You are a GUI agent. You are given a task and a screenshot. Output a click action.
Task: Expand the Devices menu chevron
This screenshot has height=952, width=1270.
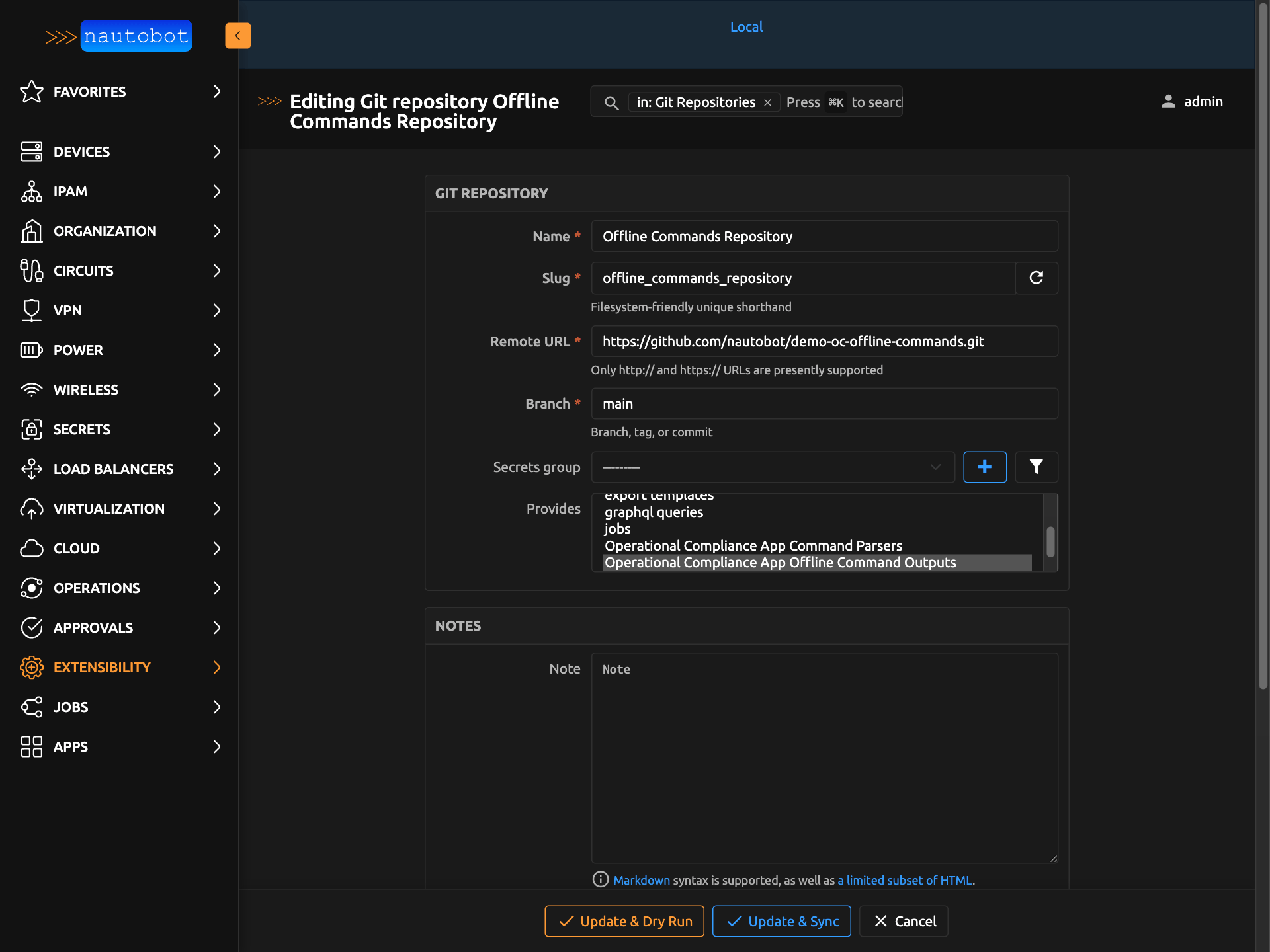tap(216, 151)
